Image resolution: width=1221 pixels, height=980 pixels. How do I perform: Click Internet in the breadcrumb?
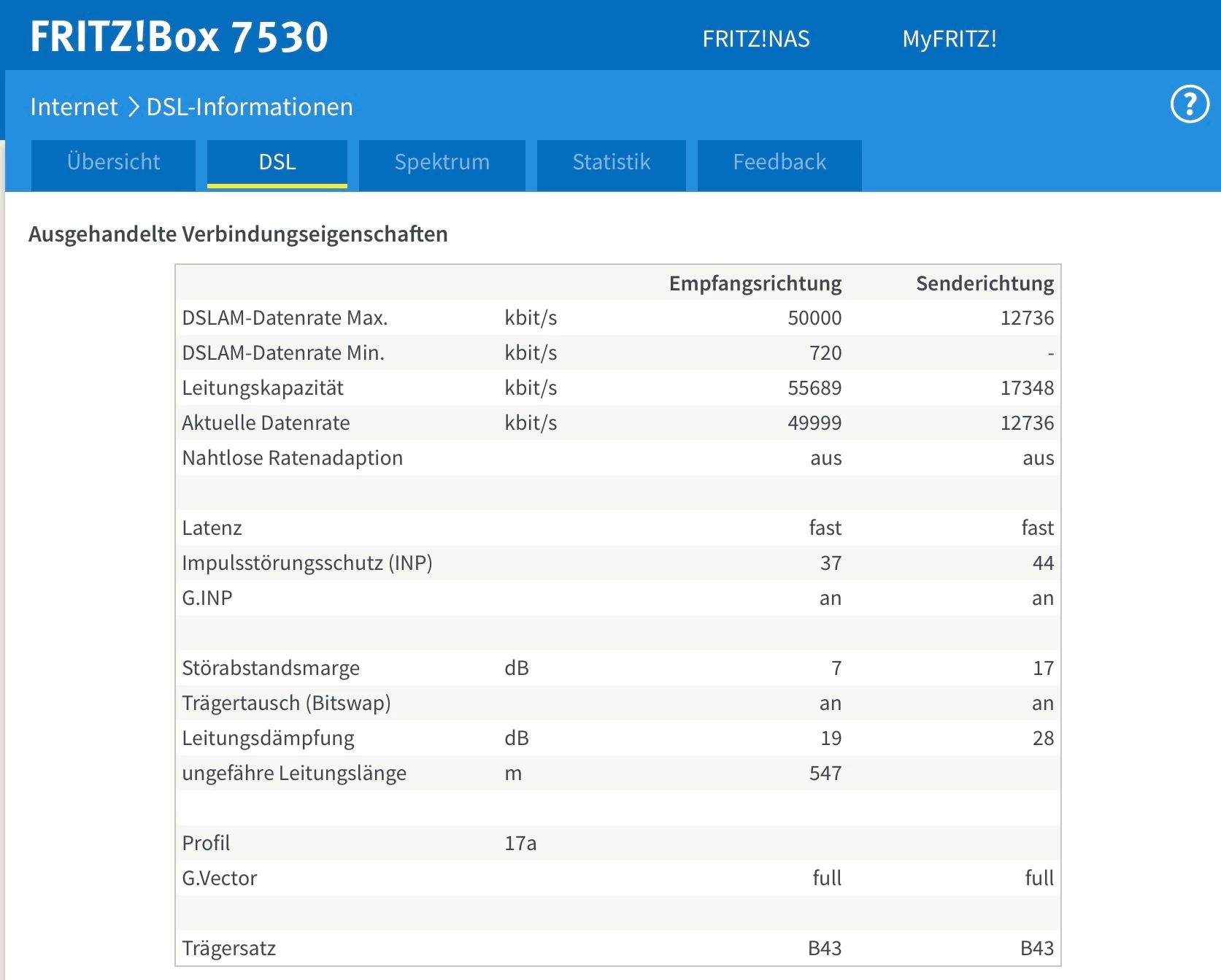pyautogui.click(x=74, y=107)
